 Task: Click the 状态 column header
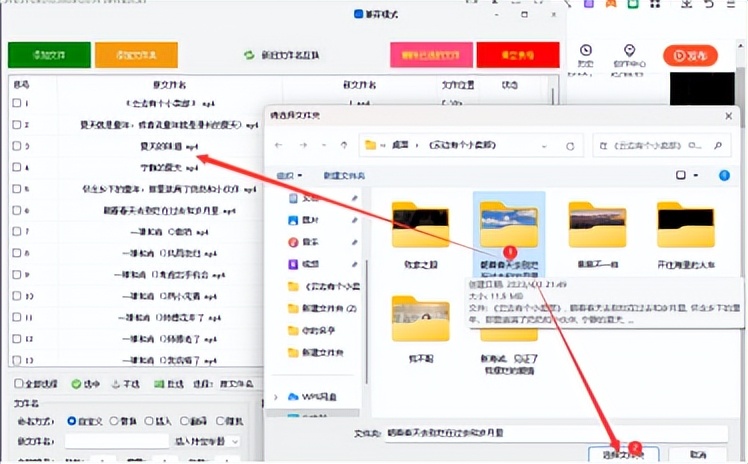click(x=509, y=85)
